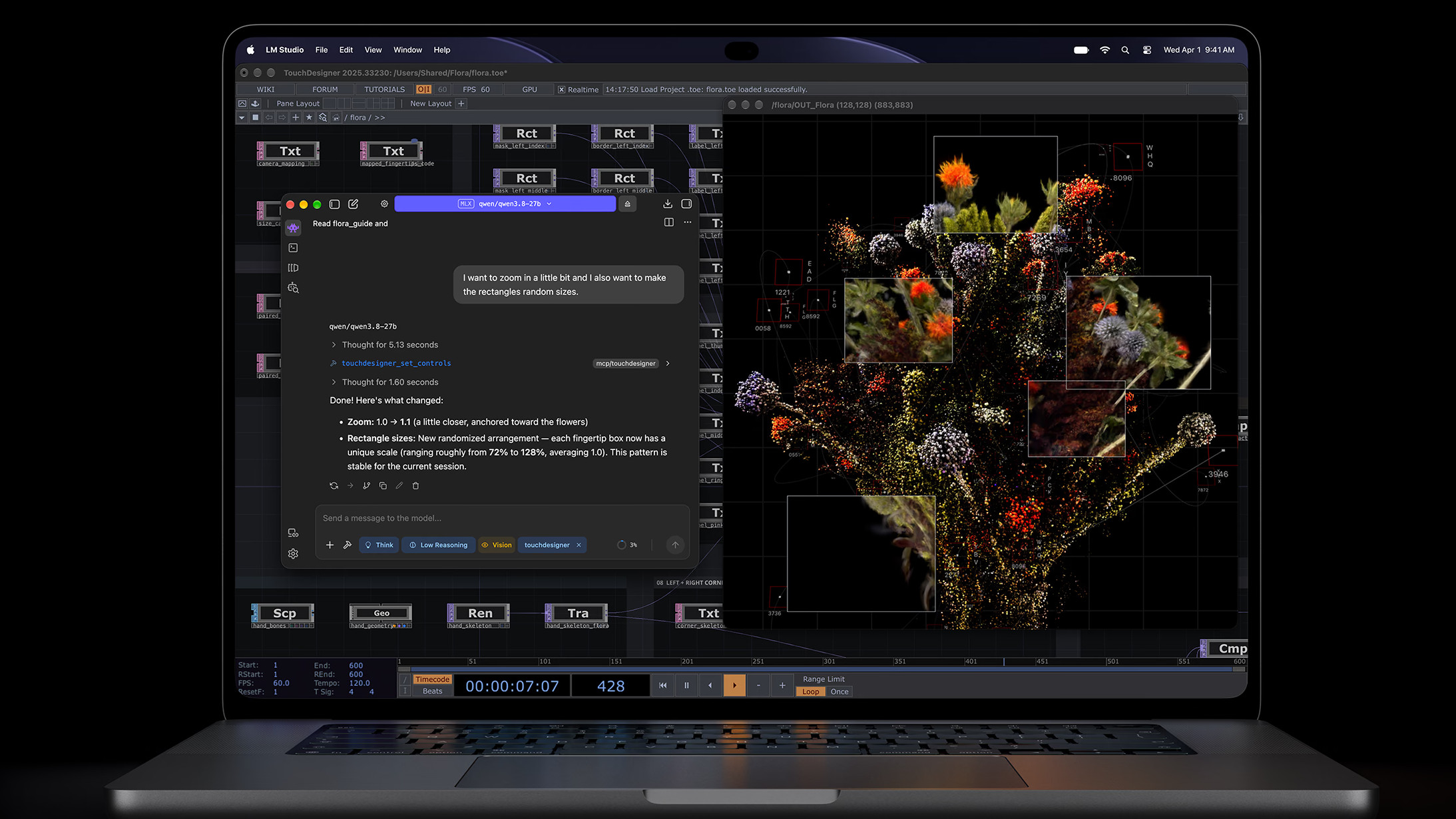Image resolution: width=1456 pixels, height=819 pixels.
Task: Open the TouchDesigner network pane dropdown arrow
Action: pyautogui.click(x=242, y=117)
